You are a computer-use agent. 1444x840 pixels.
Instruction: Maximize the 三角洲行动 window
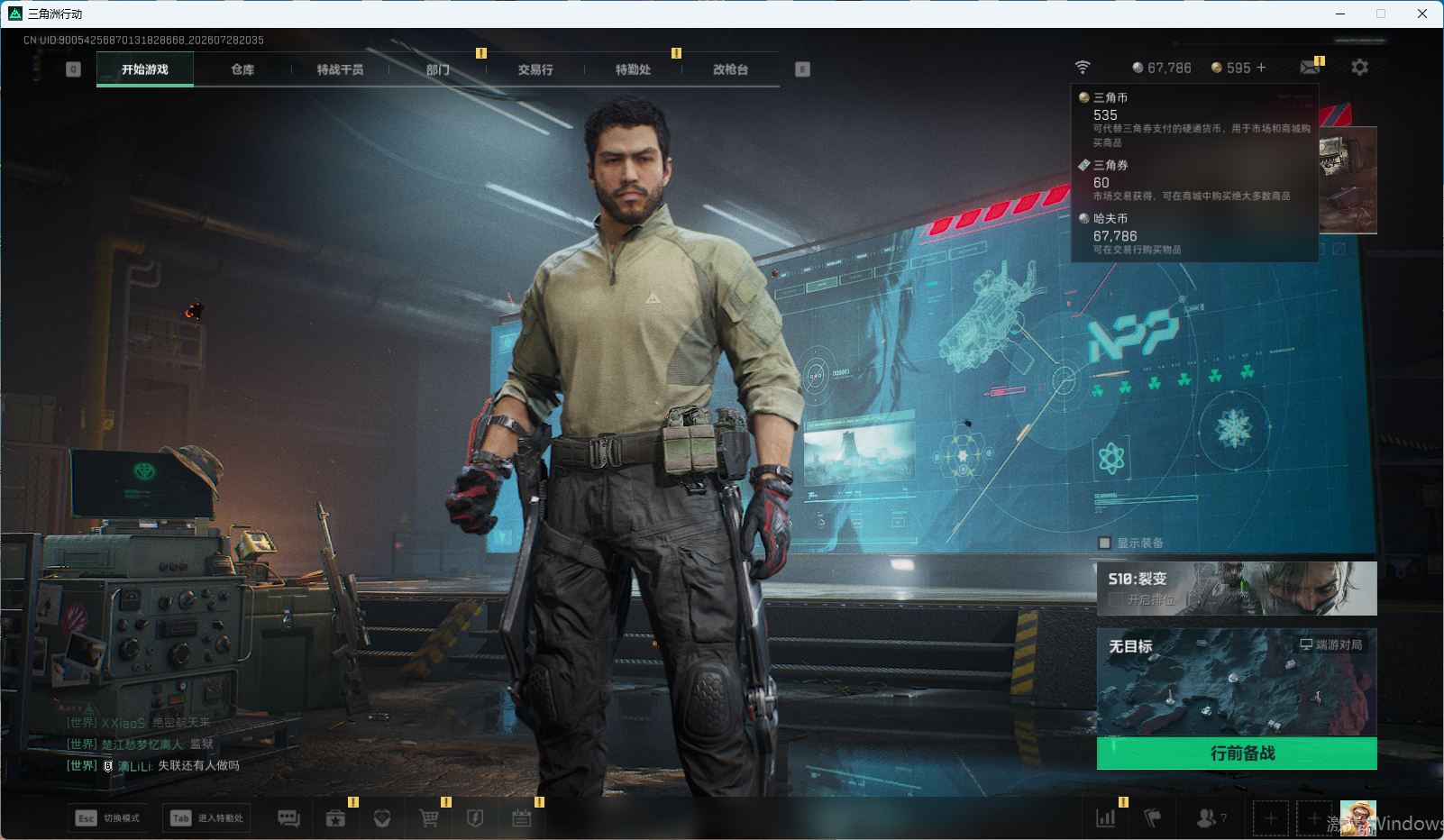pos(1381,14)
